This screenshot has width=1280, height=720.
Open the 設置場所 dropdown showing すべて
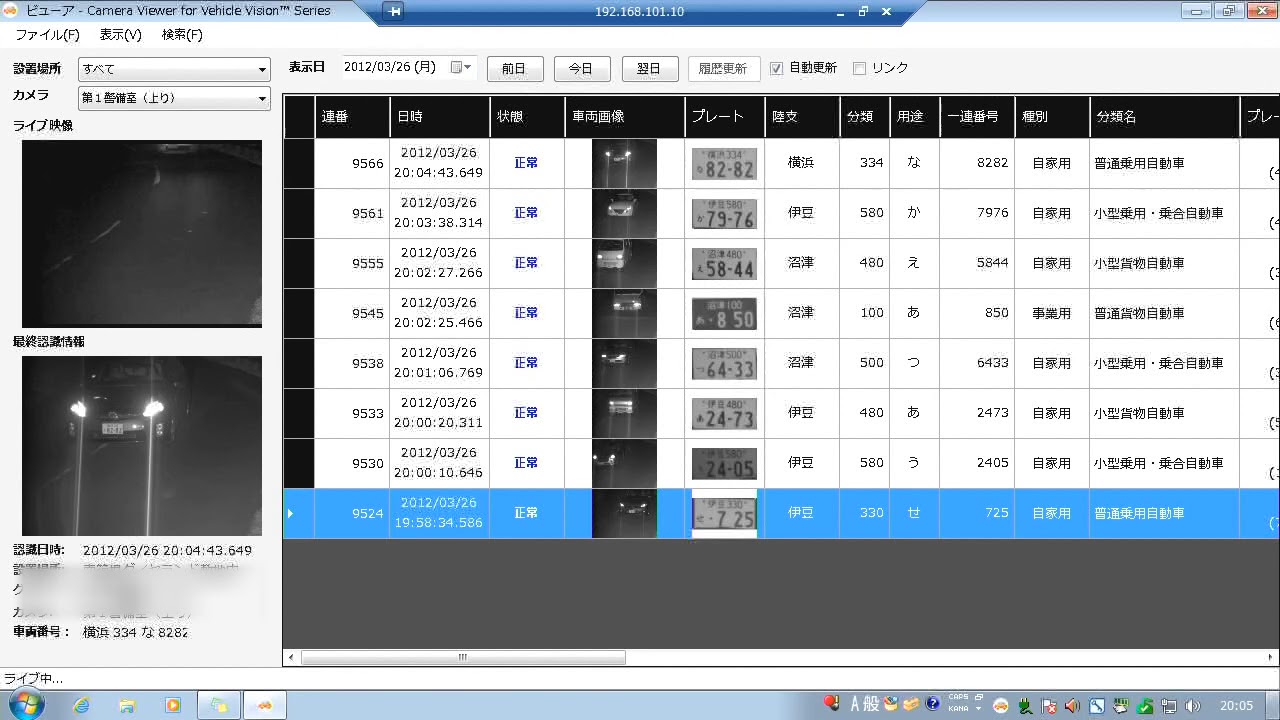175,69
